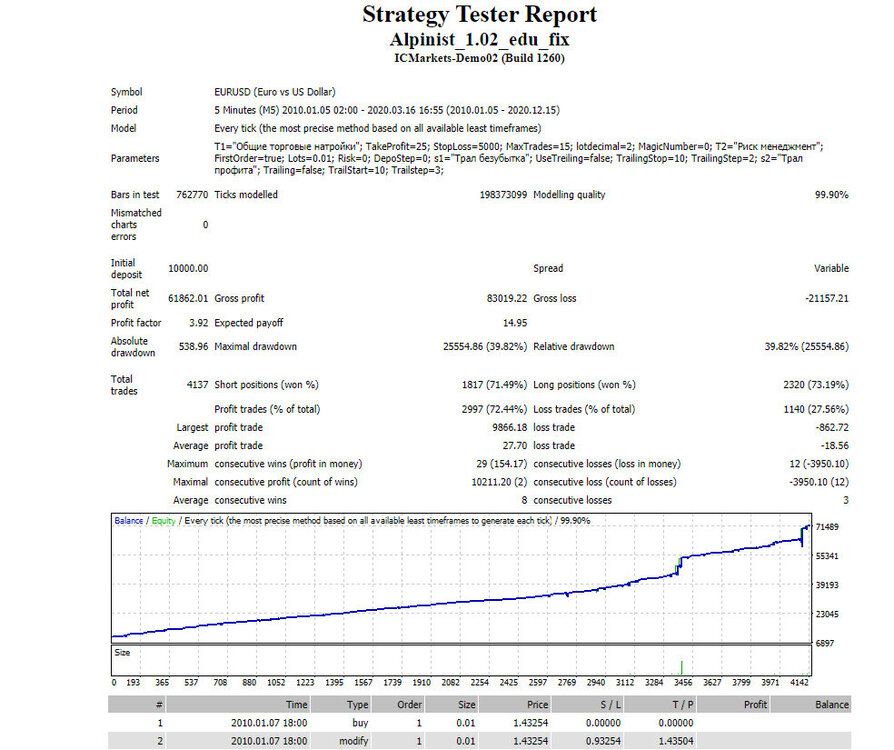Click the Strategy Tester Report title
Image resolution: width=894 pixels, height=750 pixels.
point(479,15)
